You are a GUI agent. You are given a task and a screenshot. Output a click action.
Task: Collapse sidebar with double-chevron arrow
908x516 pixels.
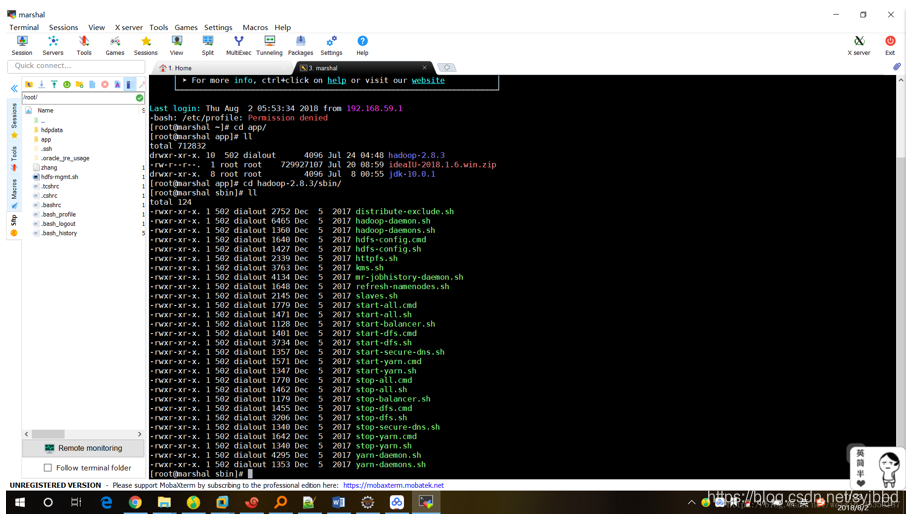pyautogui.click(x=14, y=89)
